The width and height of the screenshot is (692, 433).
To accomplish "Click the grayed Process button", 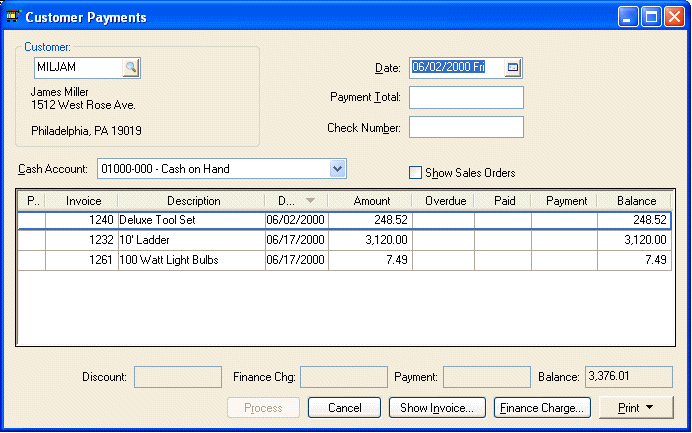I will [263, 407].
